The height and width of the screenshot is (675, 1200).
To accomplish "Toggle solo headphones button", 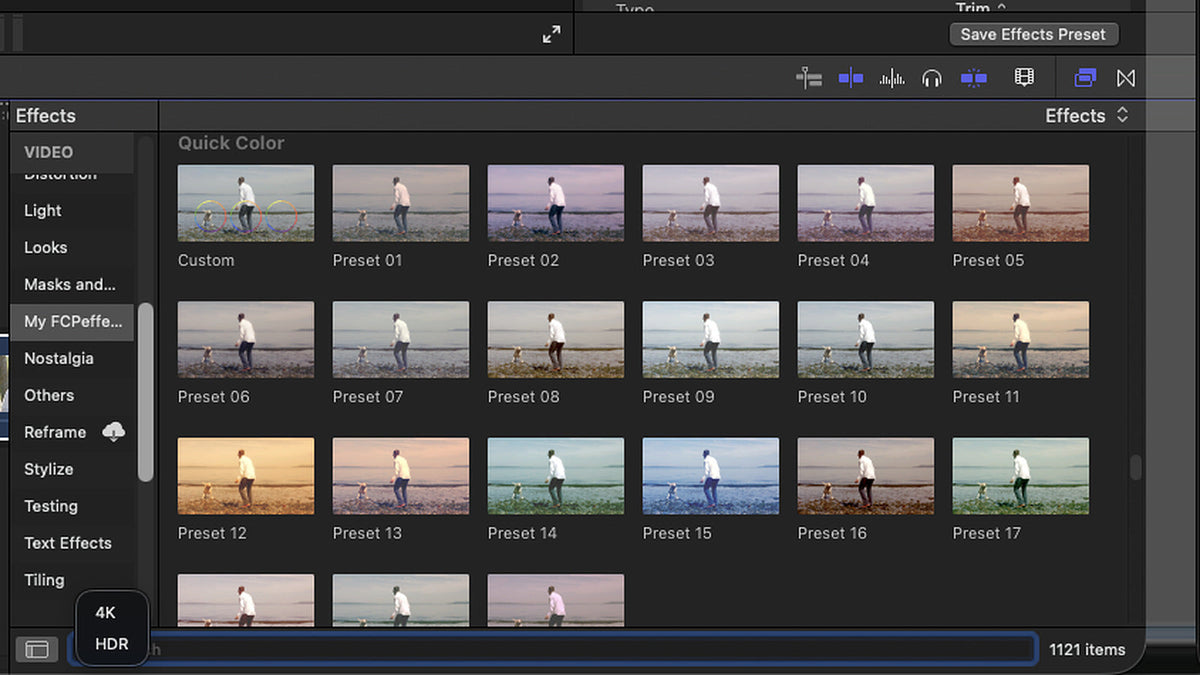I will click(932, 78).
